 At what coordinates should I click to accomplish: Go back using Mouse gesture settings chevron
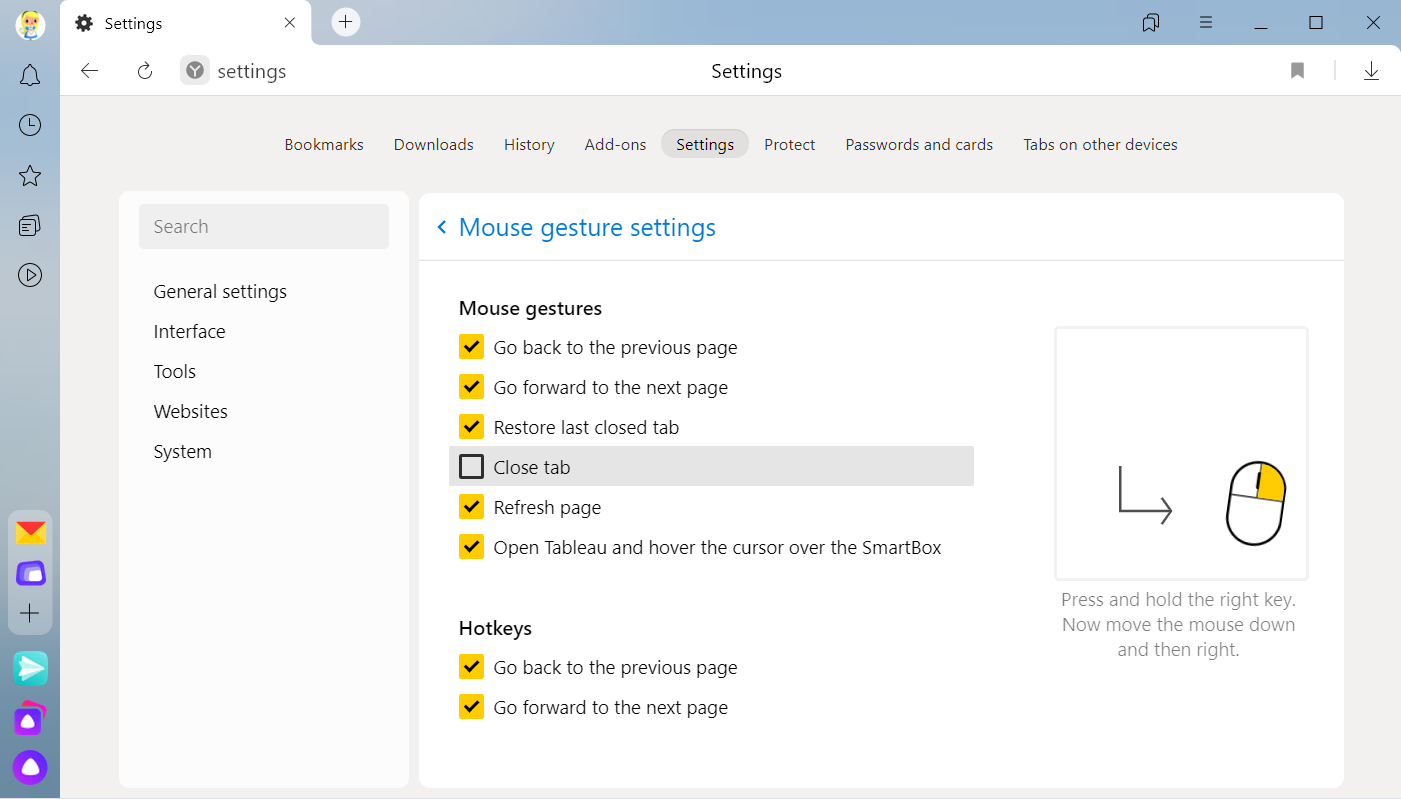point(442,228)
